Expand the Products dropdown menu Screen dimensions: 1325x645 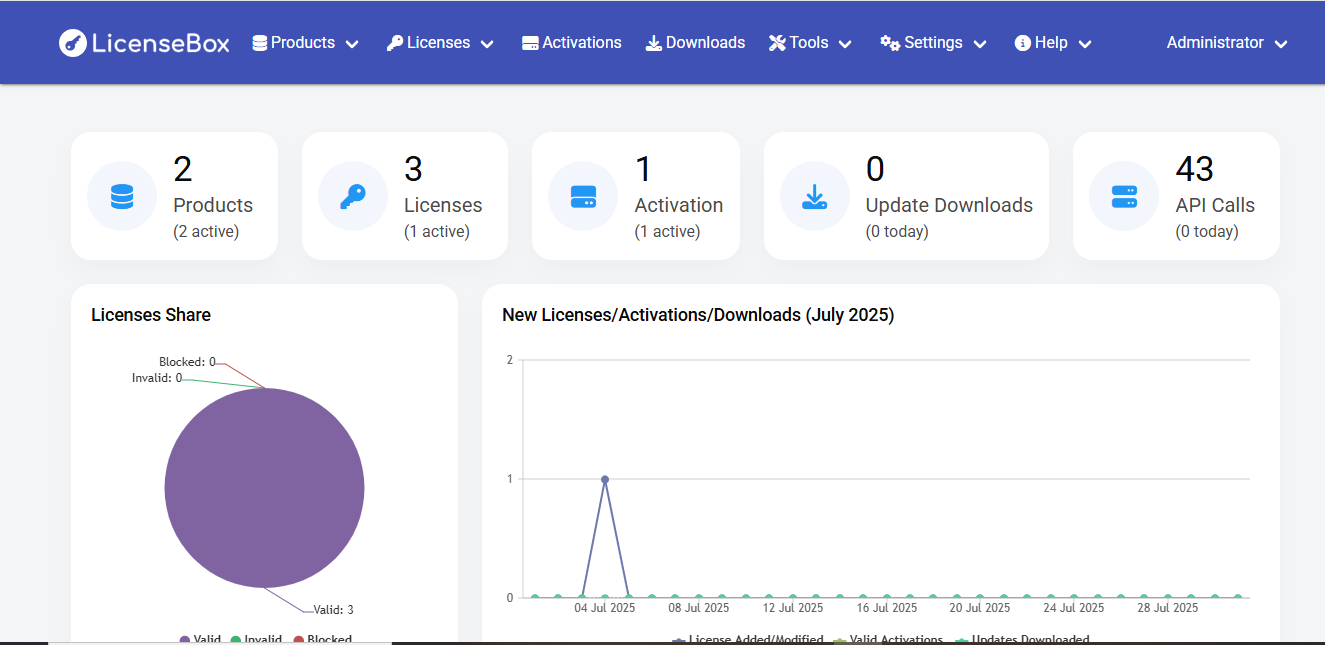click(303, 42)
